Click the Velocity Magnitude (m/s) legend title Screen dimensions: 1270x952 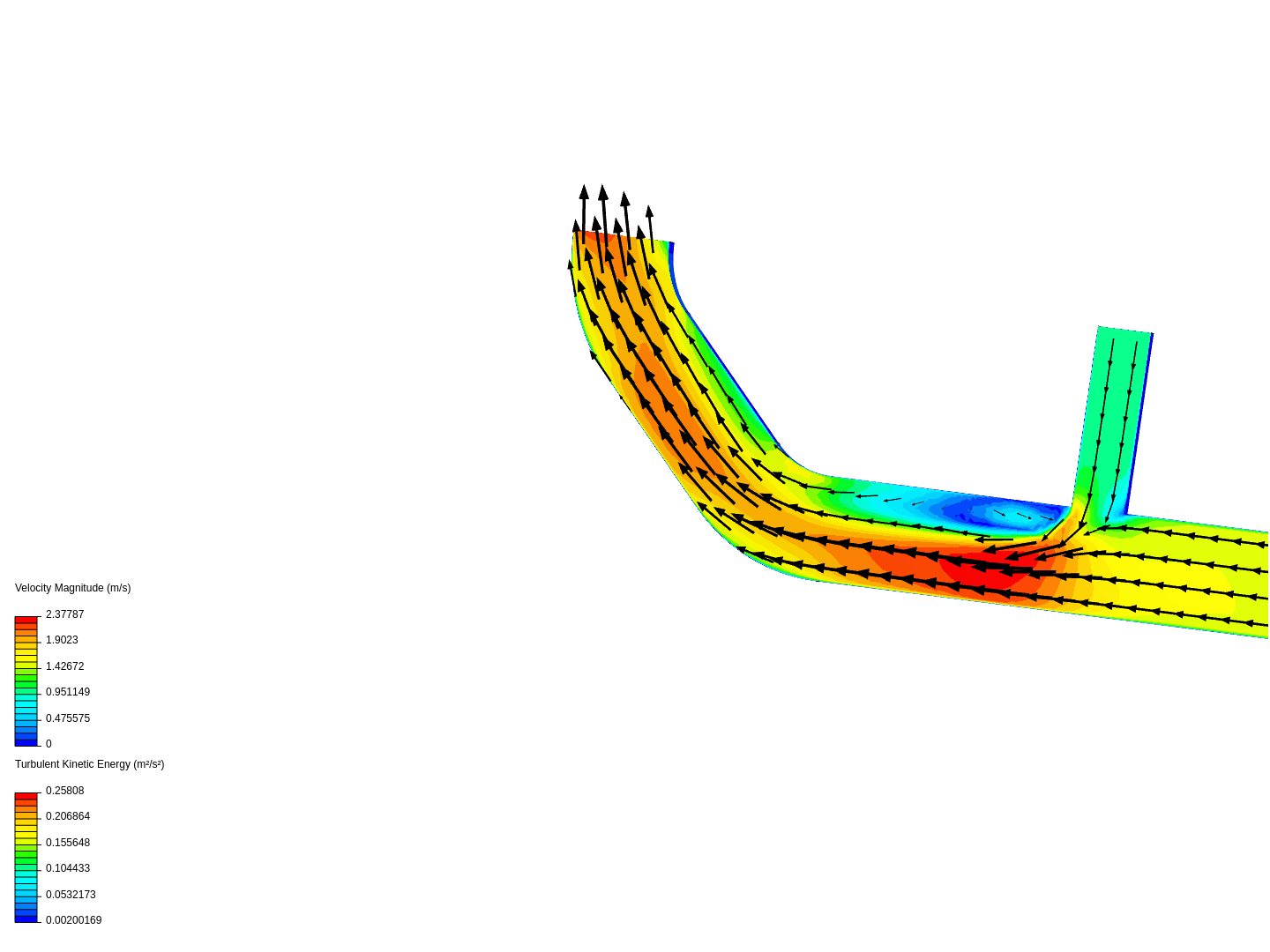point(72,588)
